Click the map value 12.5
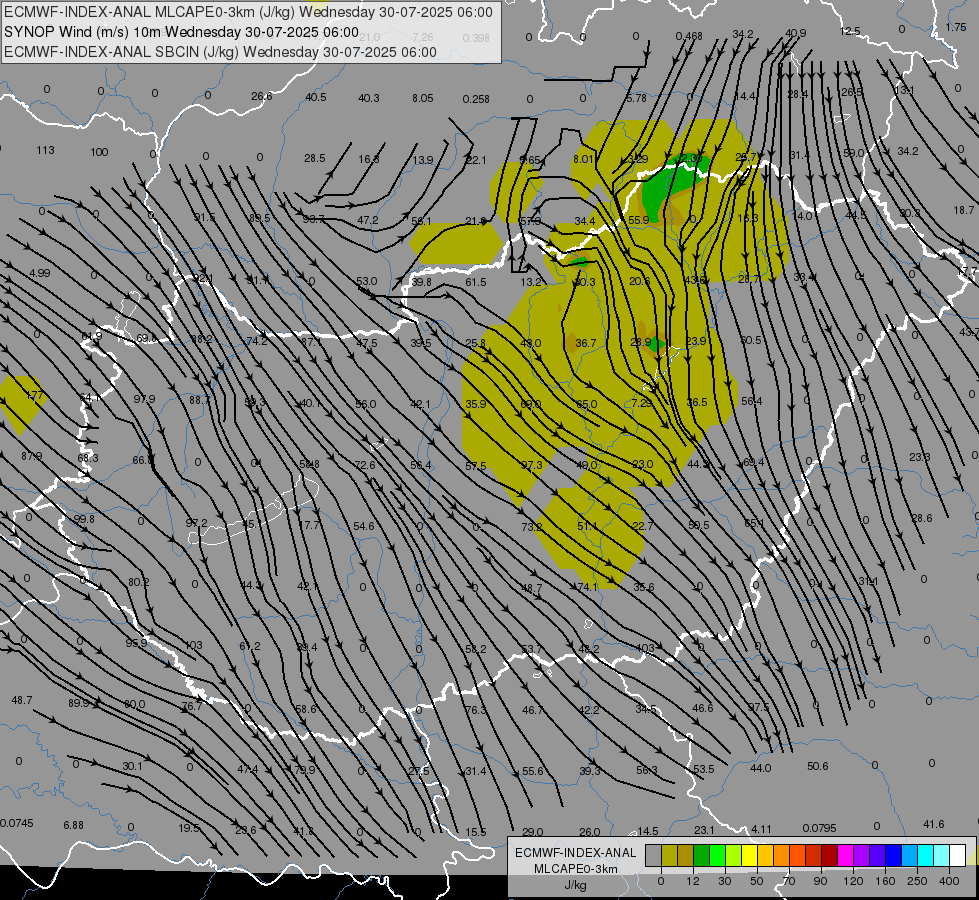 (850, 31)
